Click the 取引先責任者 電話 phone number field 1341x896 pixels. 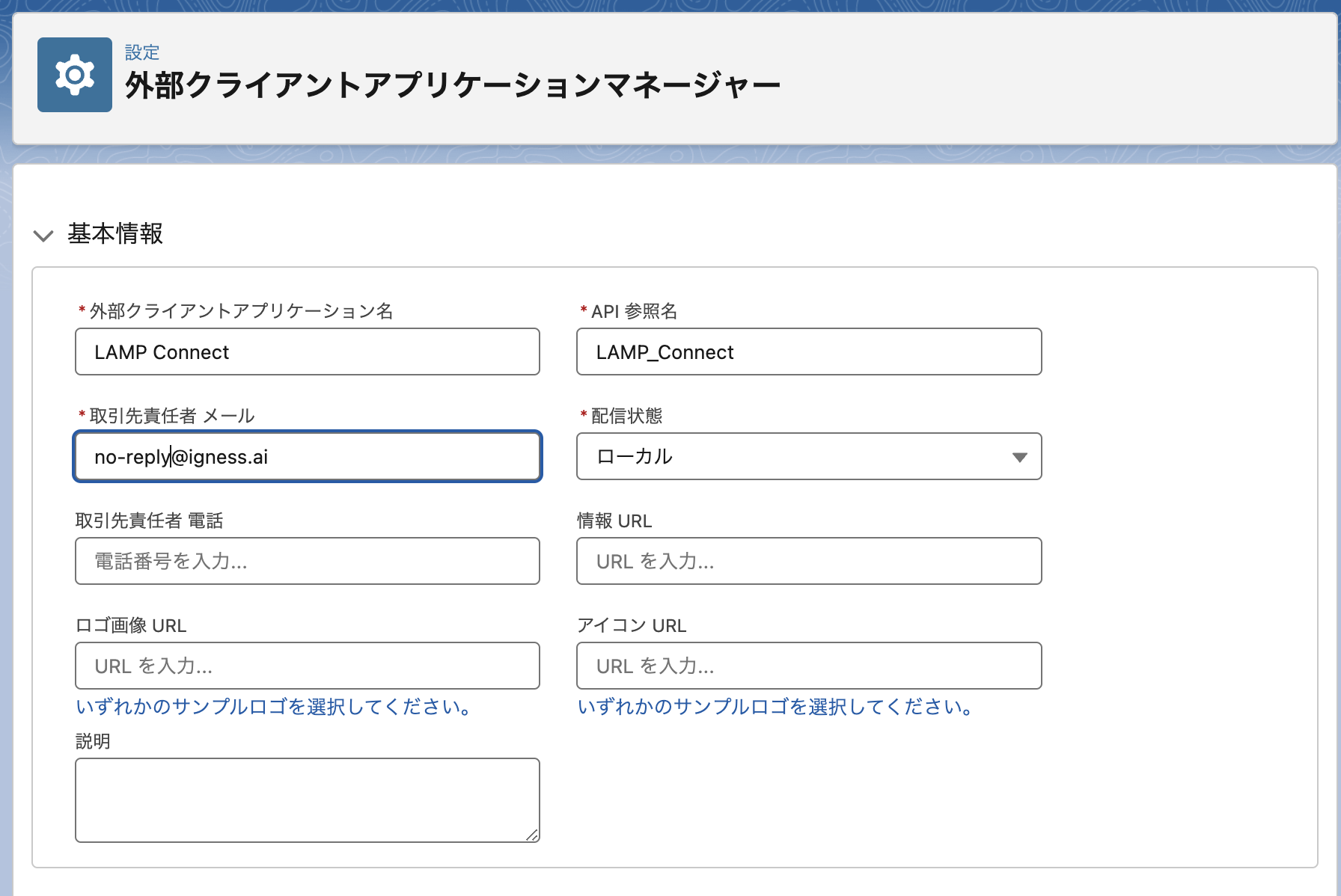click(307, 561)
